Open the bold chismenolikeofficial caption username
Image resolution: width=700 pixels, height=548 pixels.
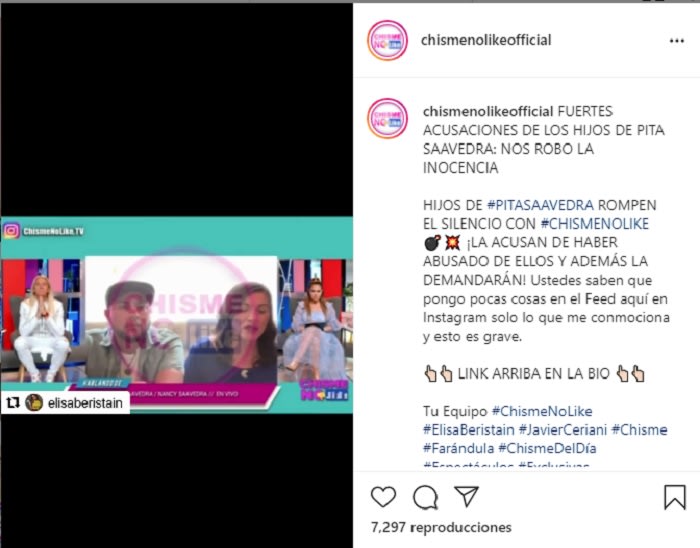[488, 112]
